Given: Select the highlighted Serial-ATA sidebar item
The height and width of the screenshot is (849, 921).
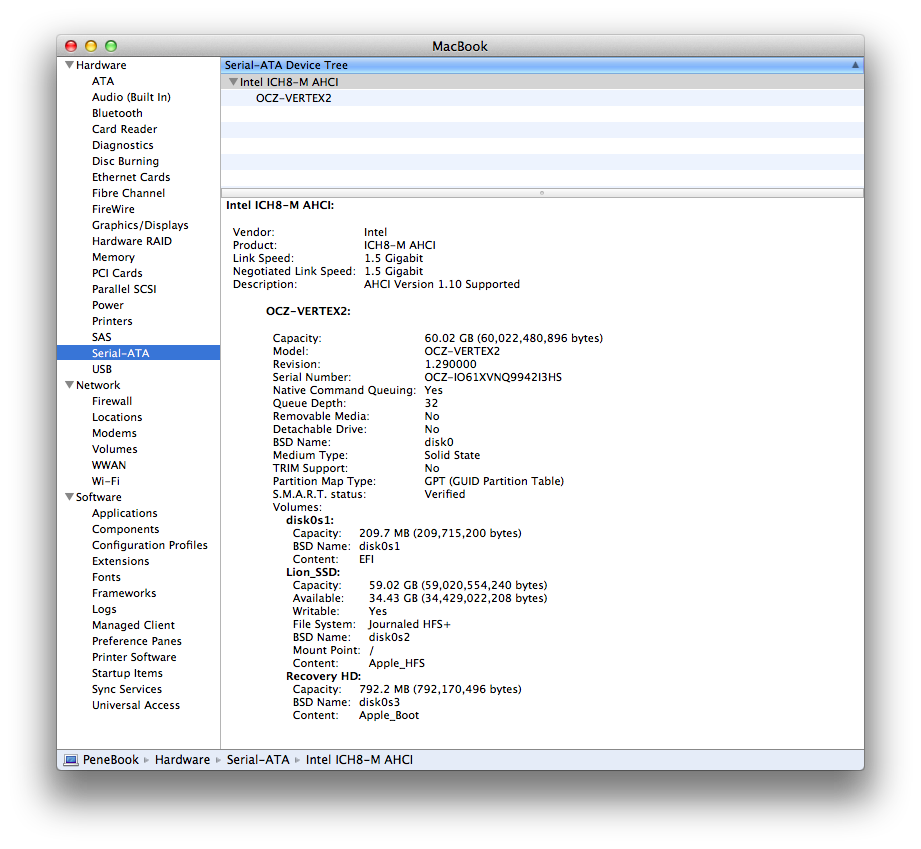Looking at the screenshot, I should 139,353.
